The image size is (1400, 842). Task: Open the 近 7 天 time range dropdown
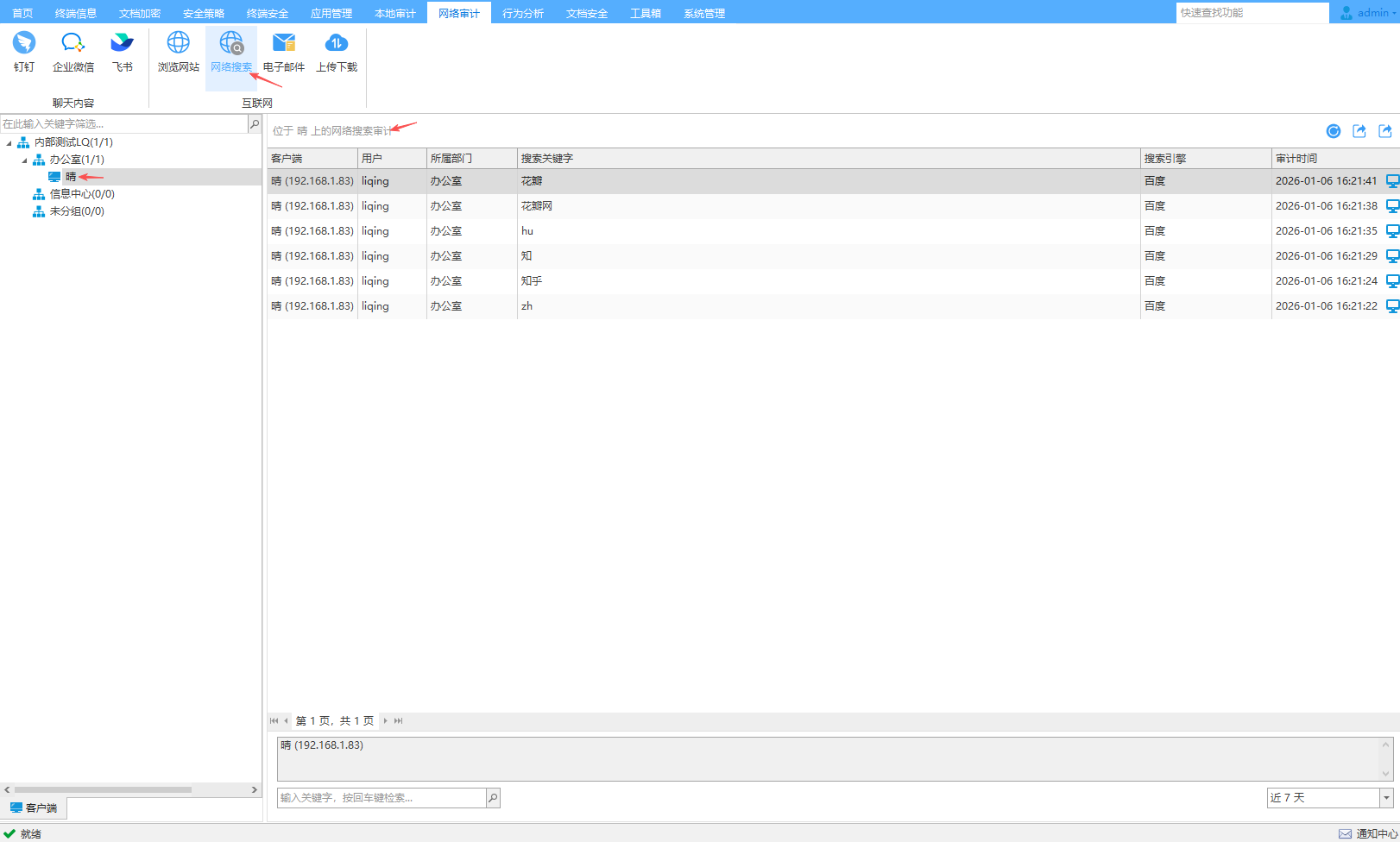tap(1386, 798)
